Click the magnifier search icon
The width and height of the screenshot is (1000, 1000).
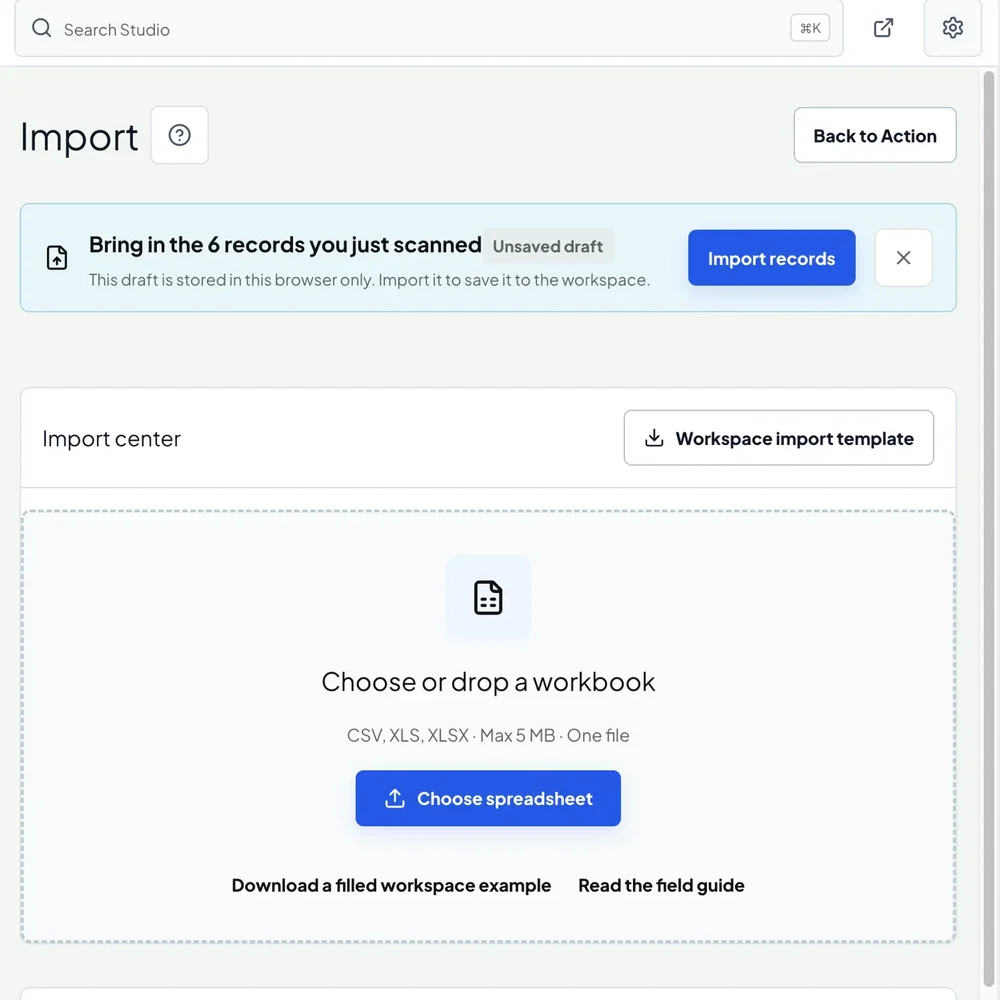click(41, 28)
